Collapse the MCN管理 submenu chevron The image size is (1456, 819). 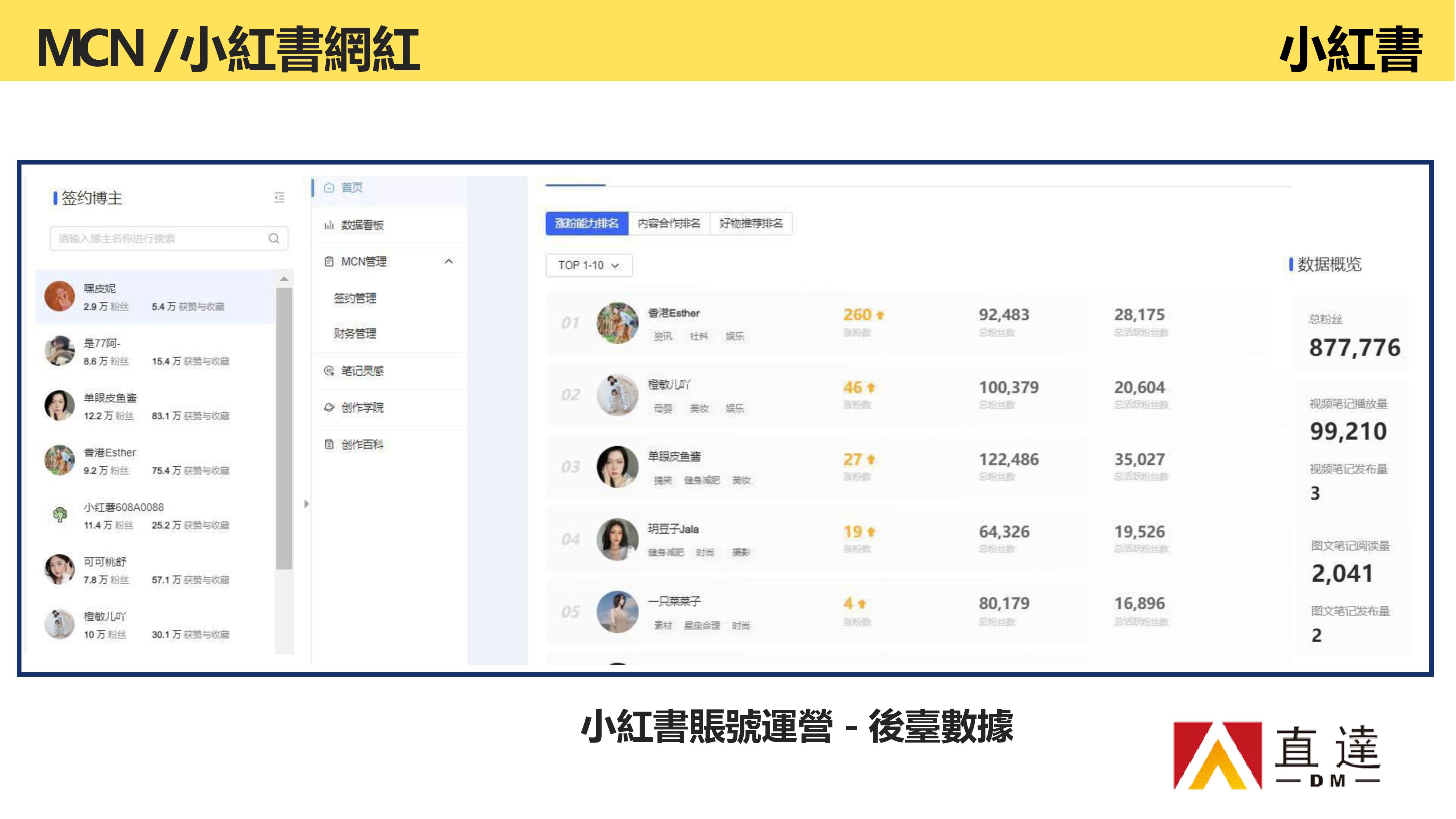point(449,262)
